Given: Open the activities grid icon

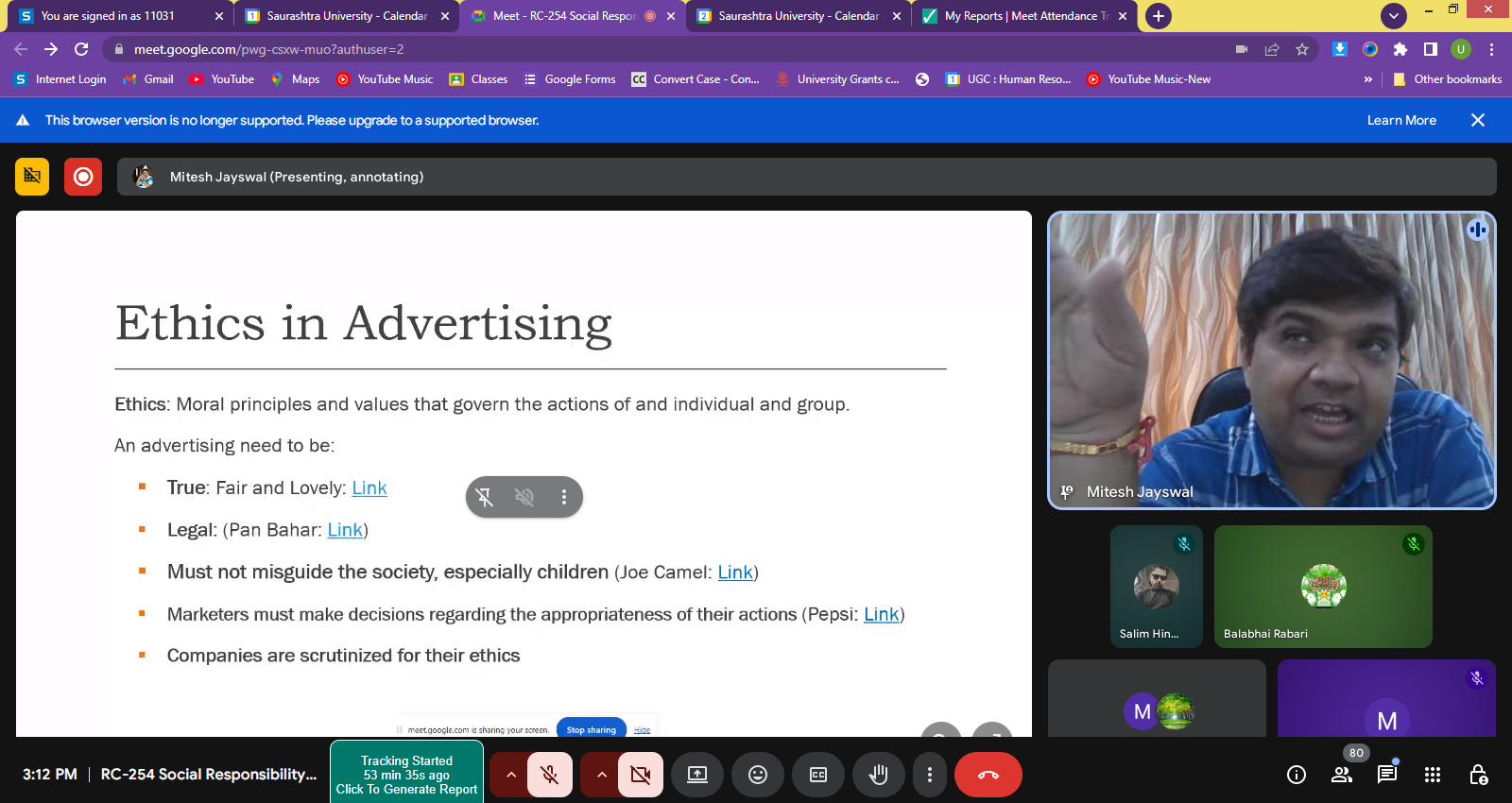Looking at the screenshot, I should [1433, 775].
